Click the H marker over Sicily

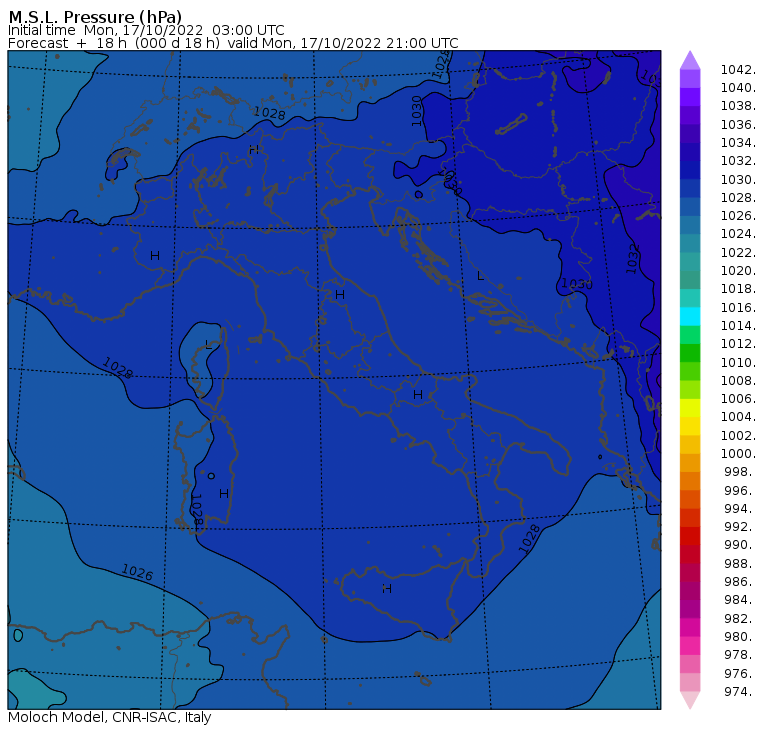coord(387,589)
